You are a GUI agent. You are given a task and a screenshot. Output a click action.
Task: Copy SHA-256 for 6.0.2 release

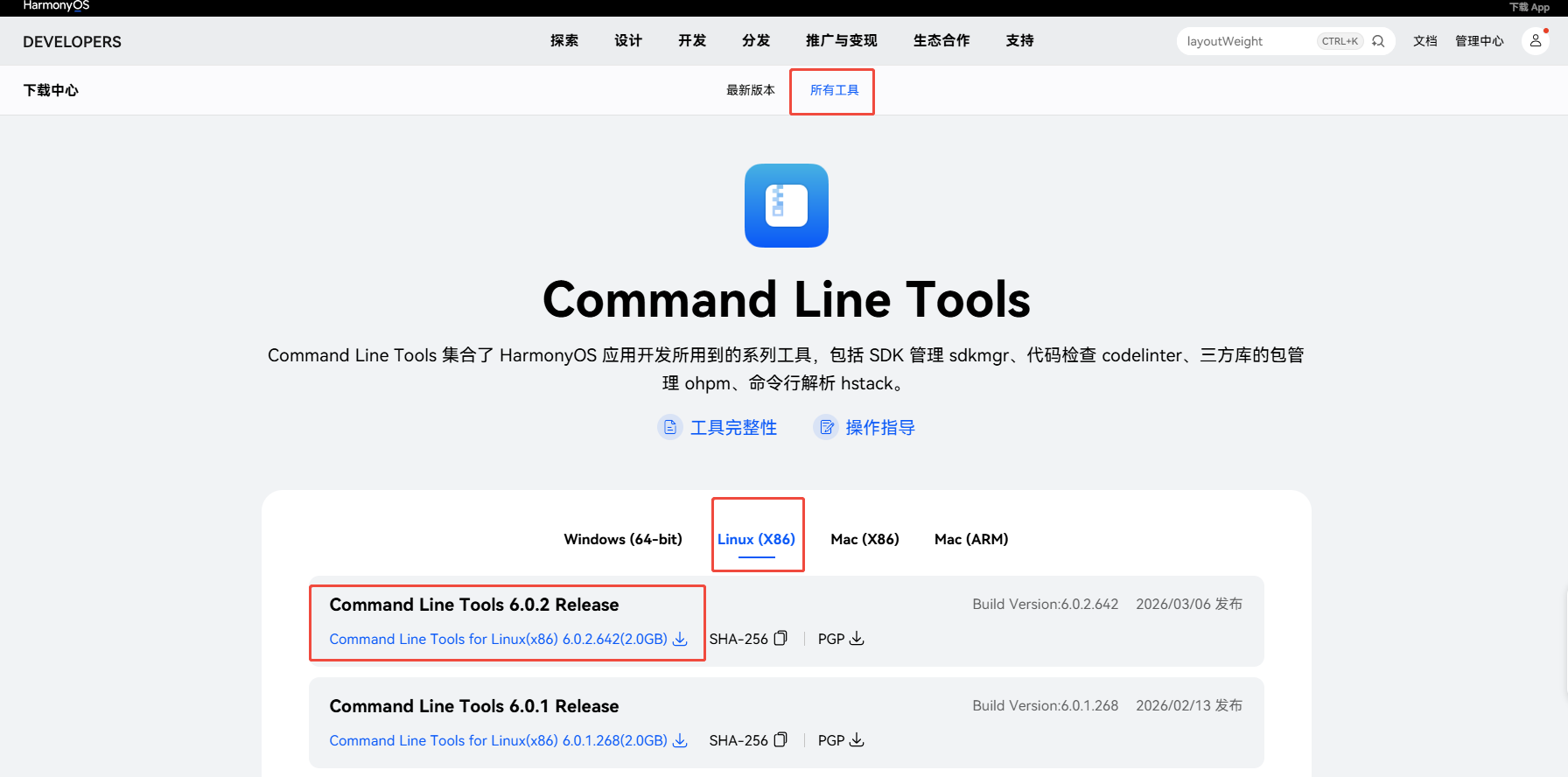780,639
